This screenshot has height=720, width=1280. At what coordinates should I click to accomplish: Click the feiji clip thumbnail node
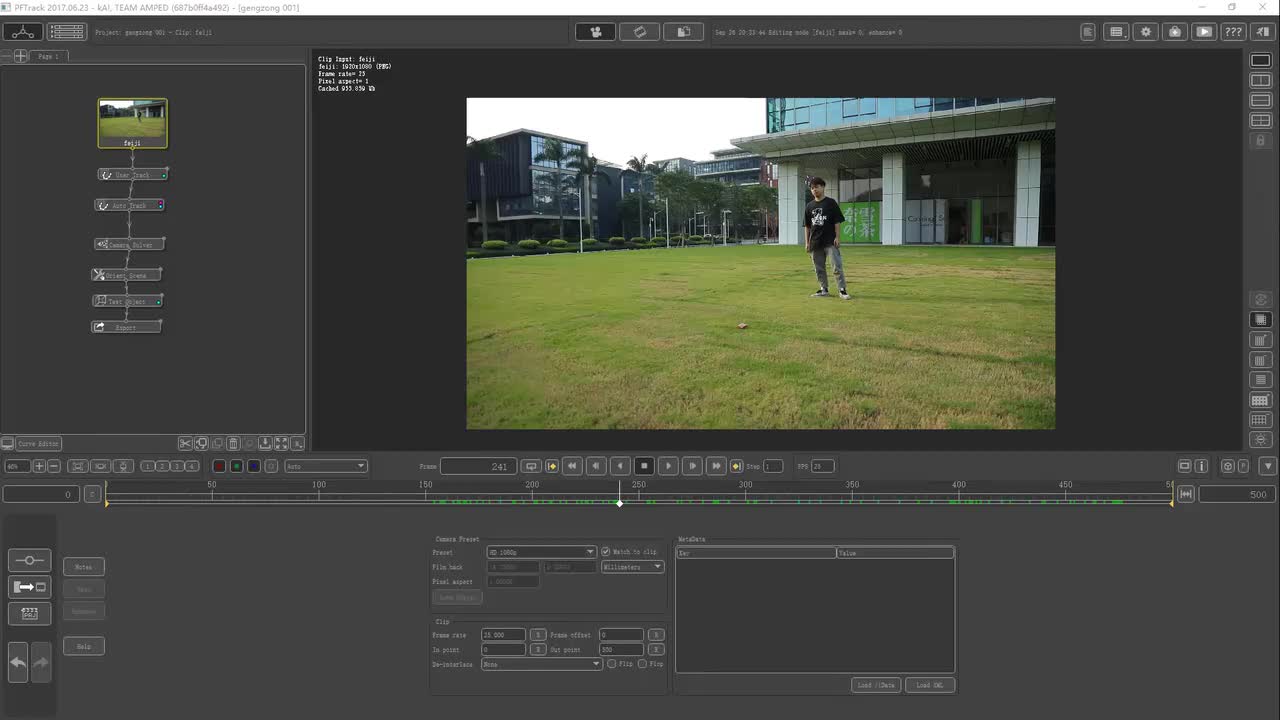pyautogui.click(x=133, y=121)
